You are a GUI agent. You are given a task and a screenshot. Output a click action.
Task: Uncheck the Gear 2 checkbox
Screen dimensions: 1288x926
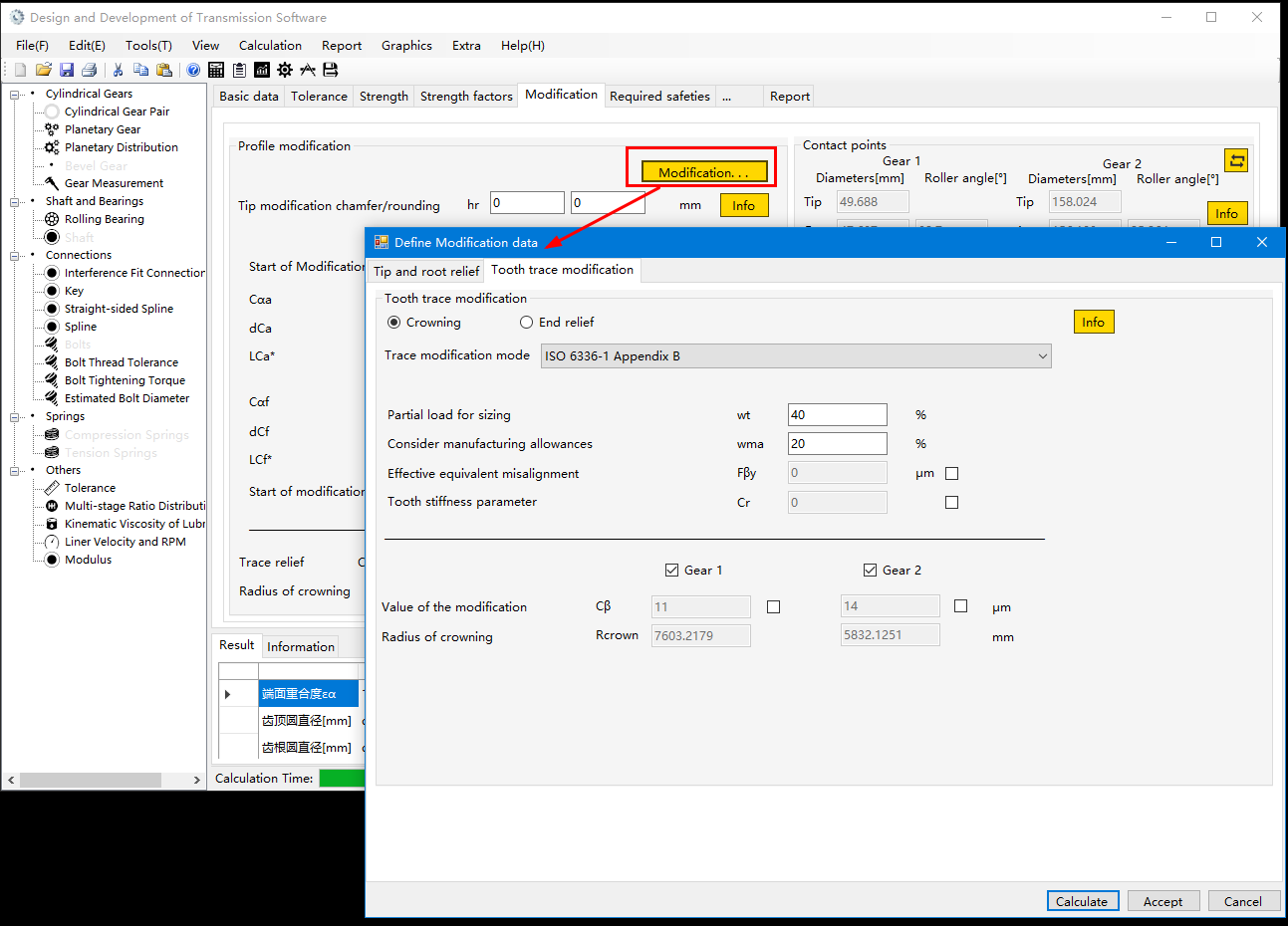870,571
